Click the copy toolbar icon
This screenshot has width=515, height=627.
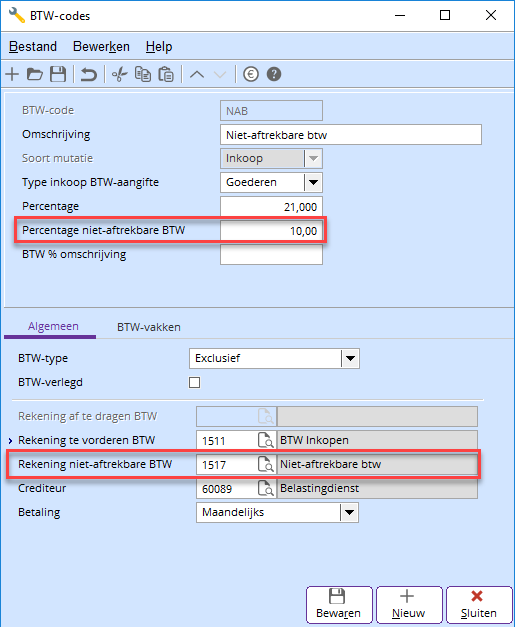(x=143, y=74)
